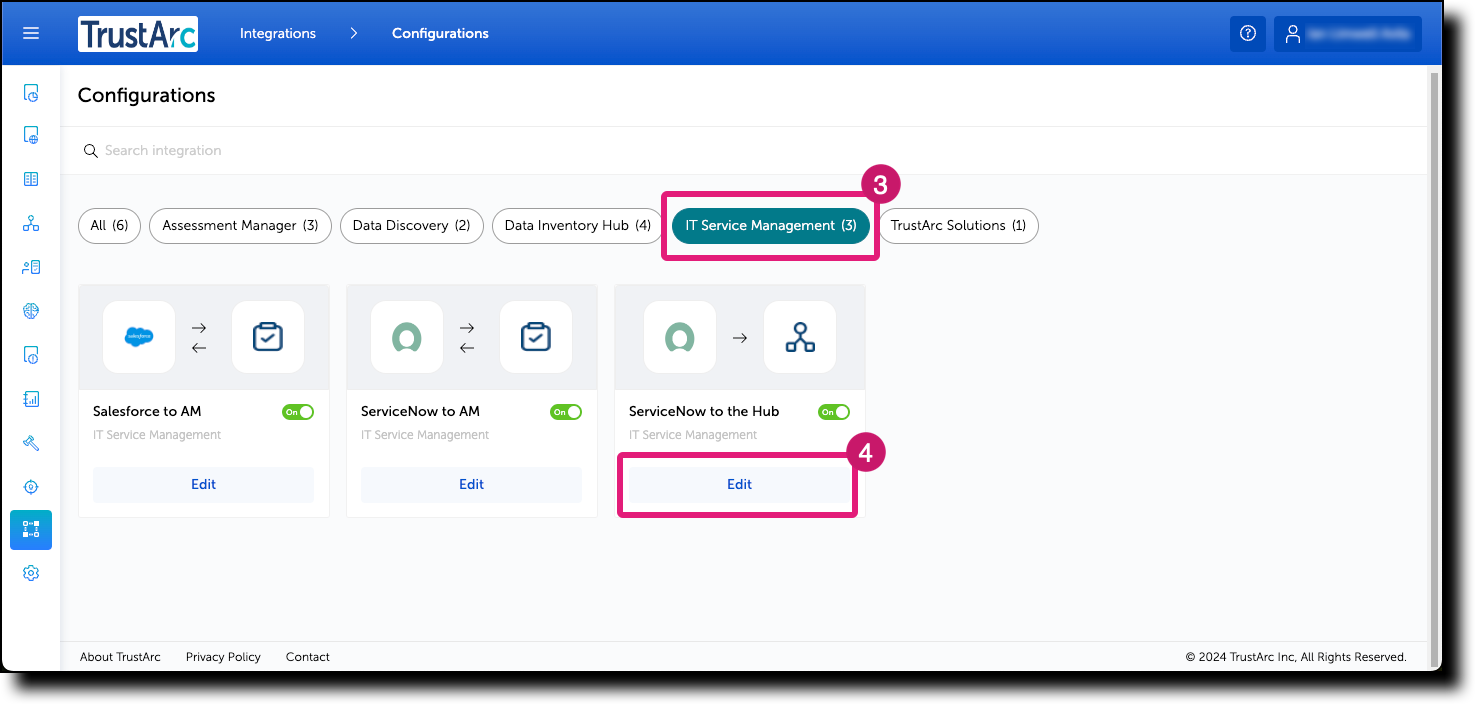Click the TrustArc logo
This screenshot has width=1475, height=704.
[x=137, y=33]
